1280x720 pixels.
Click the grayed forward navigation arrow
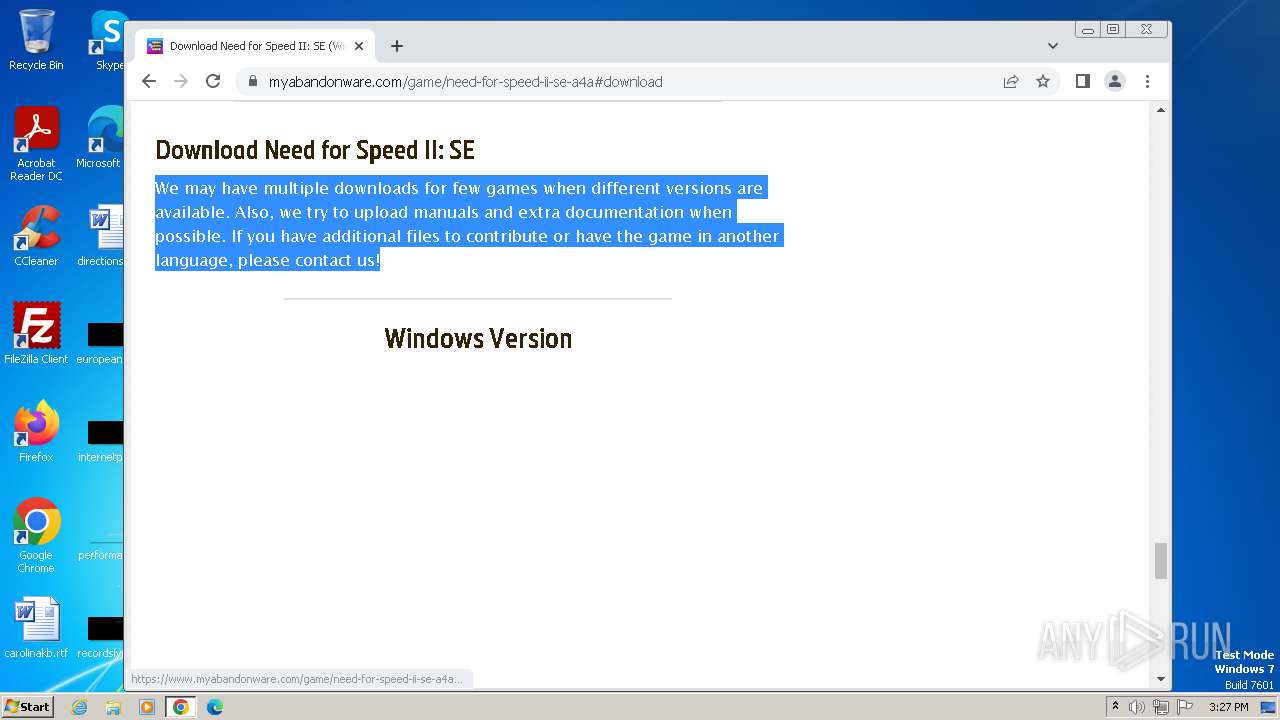click(x=181, y=82)
